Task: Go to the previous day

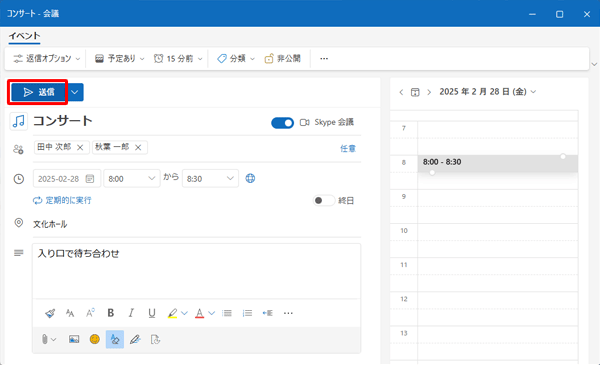Action: (x=401, y=92)
